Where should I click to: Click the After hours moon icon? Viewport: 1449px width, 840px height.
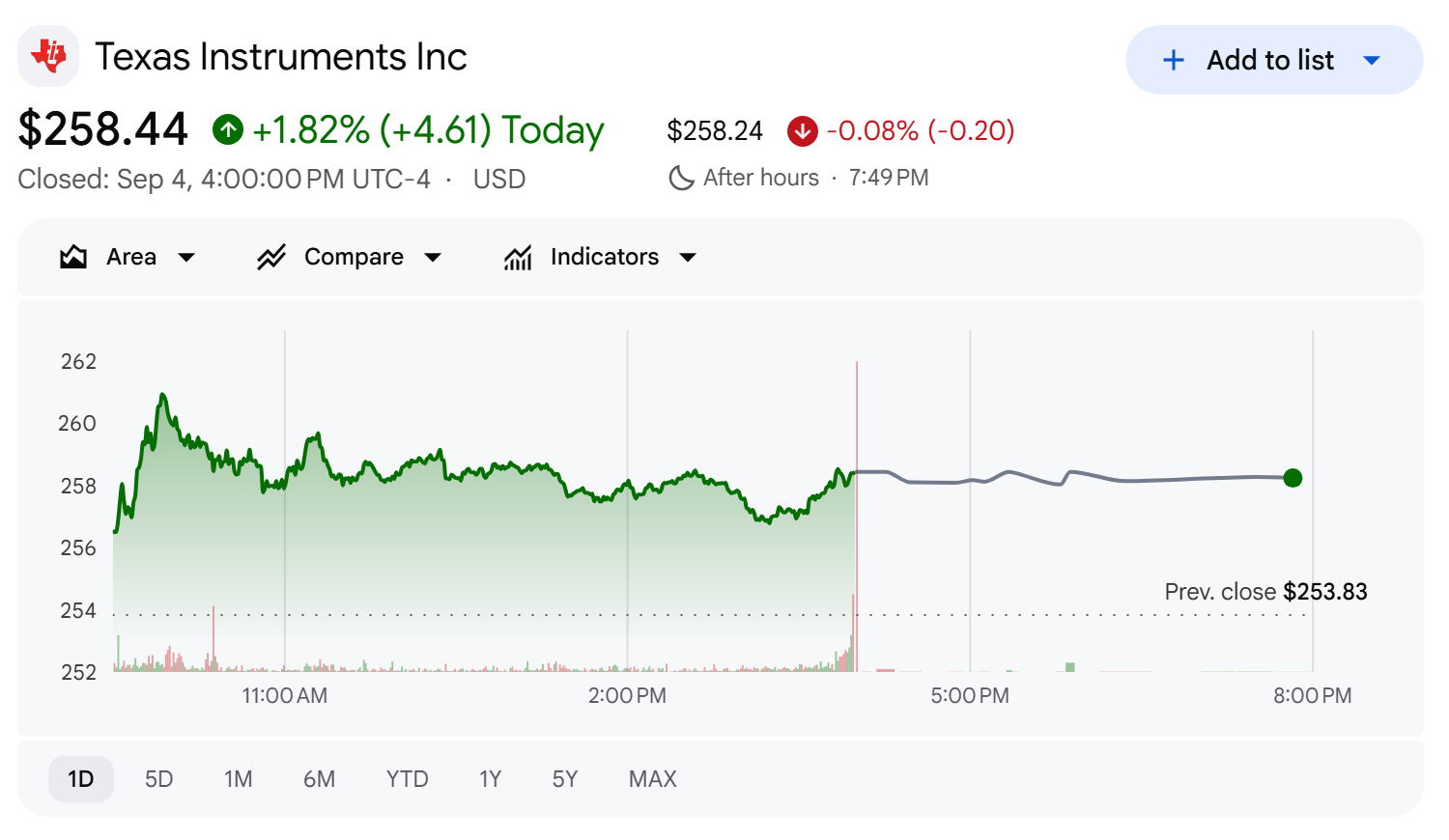coord(681,178)
